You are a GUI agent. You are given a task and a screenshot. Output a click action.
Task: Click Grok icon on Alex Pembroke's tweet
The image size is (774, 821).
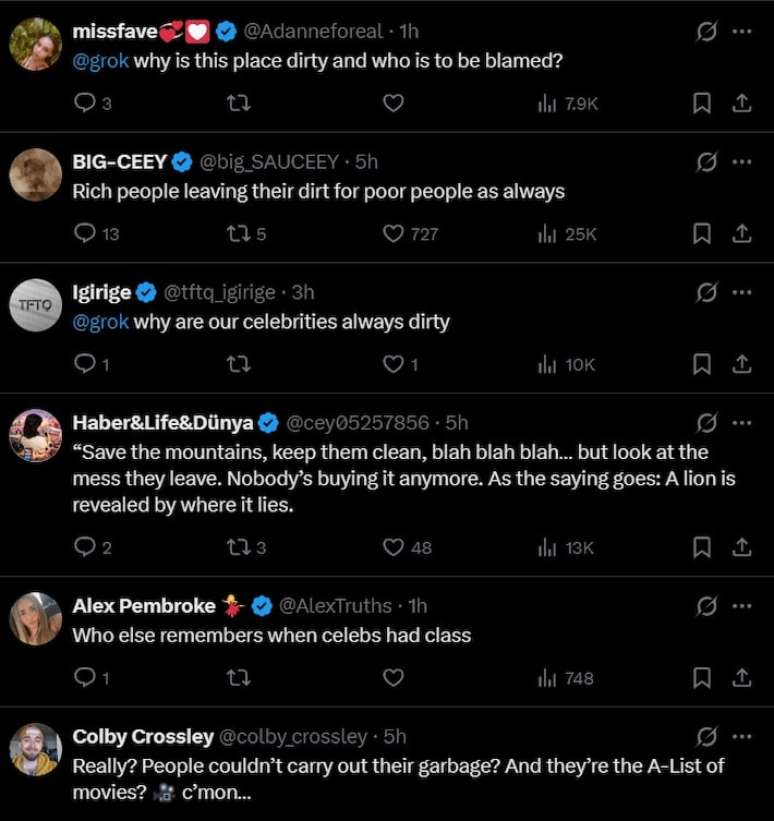[x=706, y=606]
